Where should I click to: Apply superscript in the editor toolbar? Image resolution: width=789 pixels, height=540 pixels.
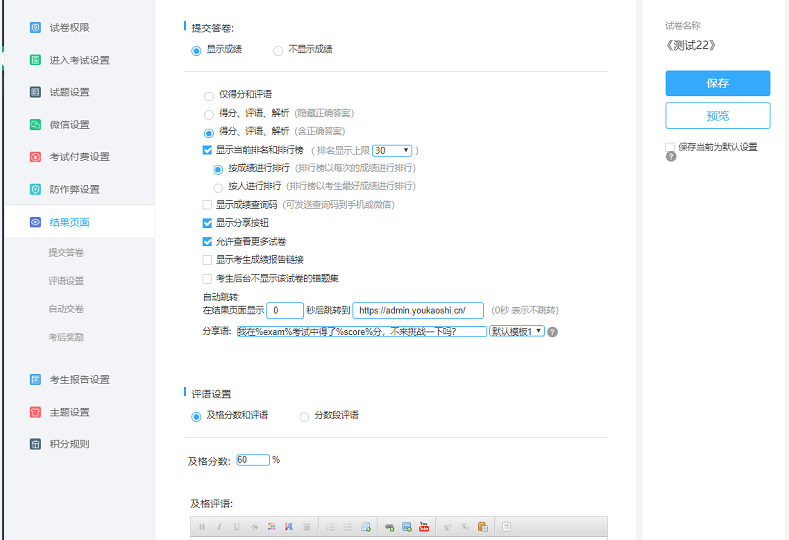tap(447, 527)
